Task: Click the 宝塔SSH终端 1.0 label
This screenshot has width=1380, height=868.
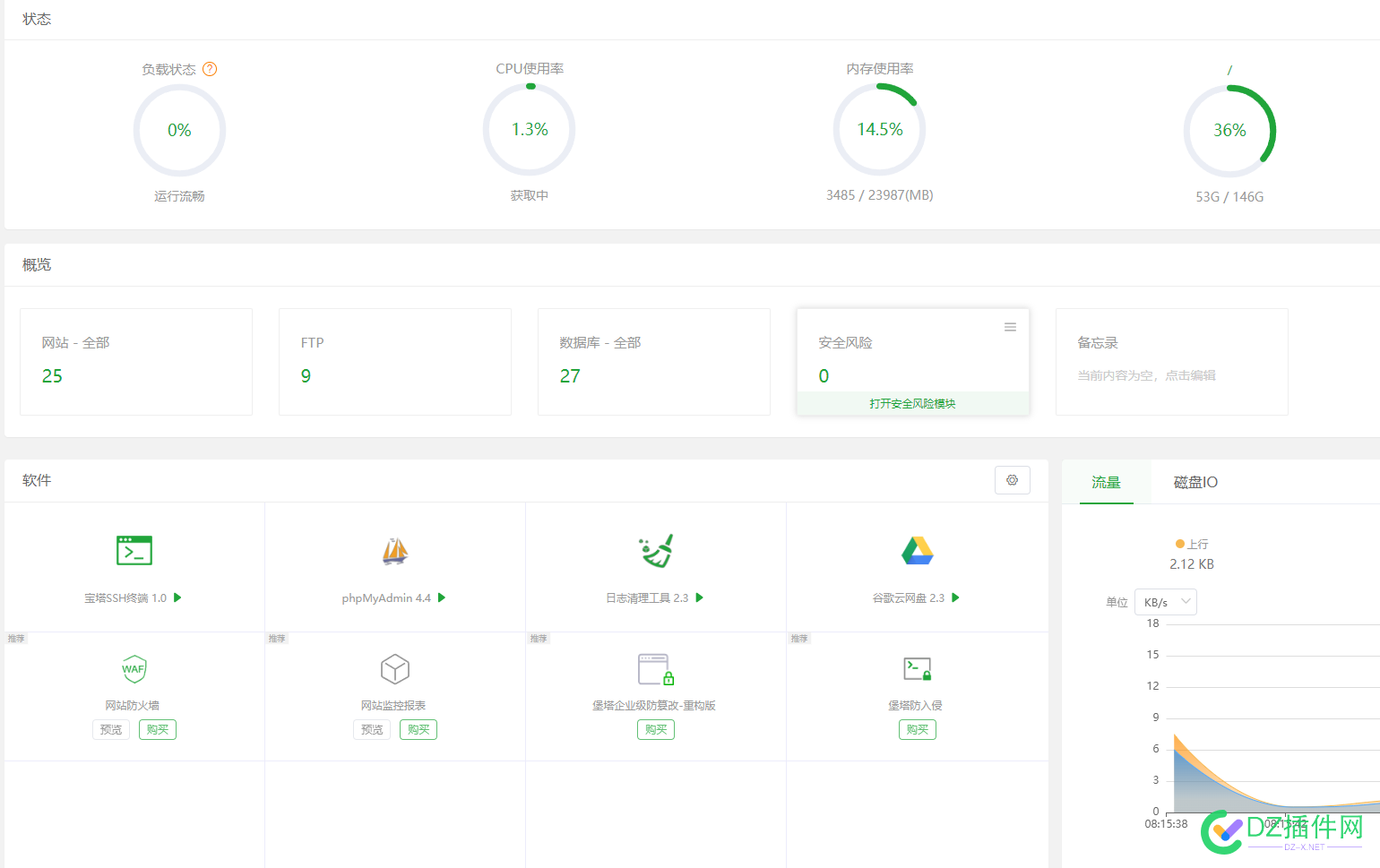Action: (125, 598)
